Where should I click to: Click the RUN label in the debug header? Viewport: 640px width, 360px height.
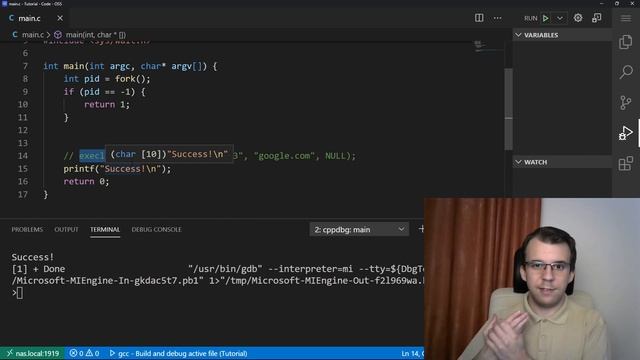click(531, 18)
